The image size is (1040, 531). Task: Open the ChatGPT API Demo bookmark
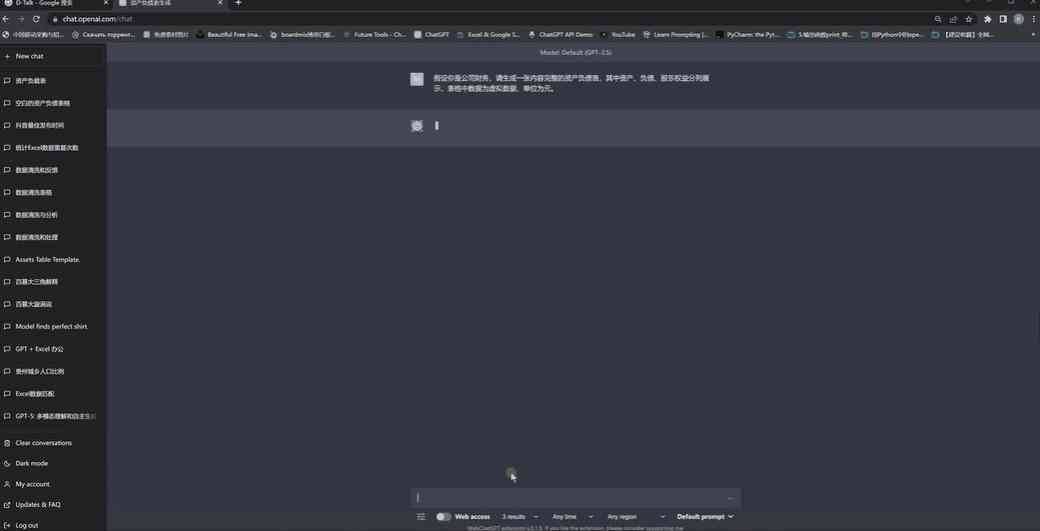coord(560,34)
